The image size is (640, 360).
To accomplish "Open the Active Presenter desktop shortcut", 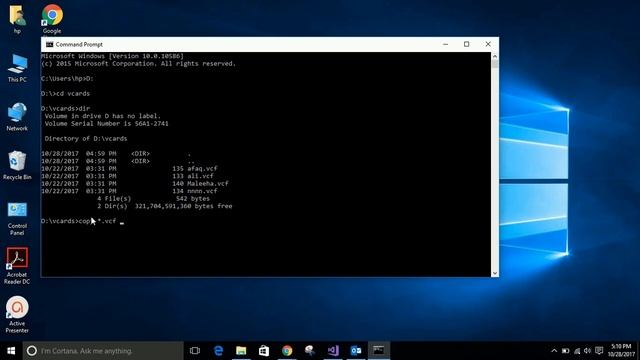I will coord(17,314).
